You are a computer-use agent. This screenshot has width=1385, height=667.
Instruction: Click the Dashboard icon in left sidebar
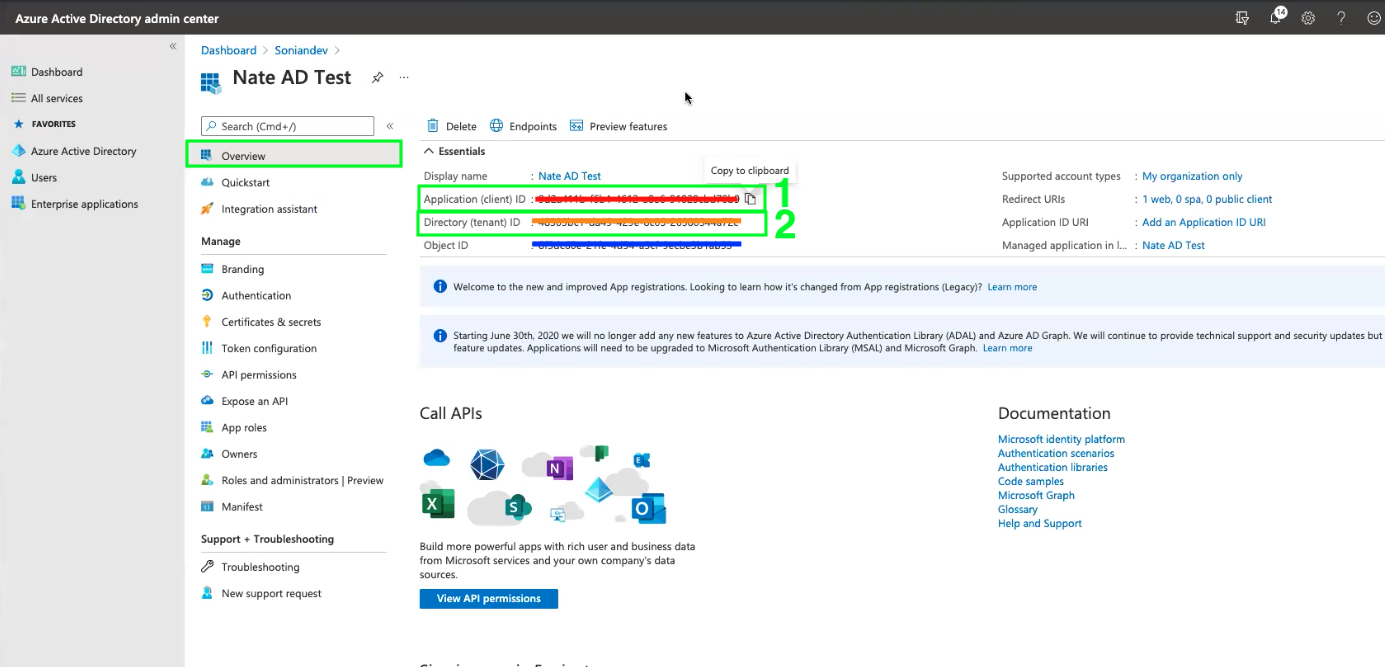18,72
